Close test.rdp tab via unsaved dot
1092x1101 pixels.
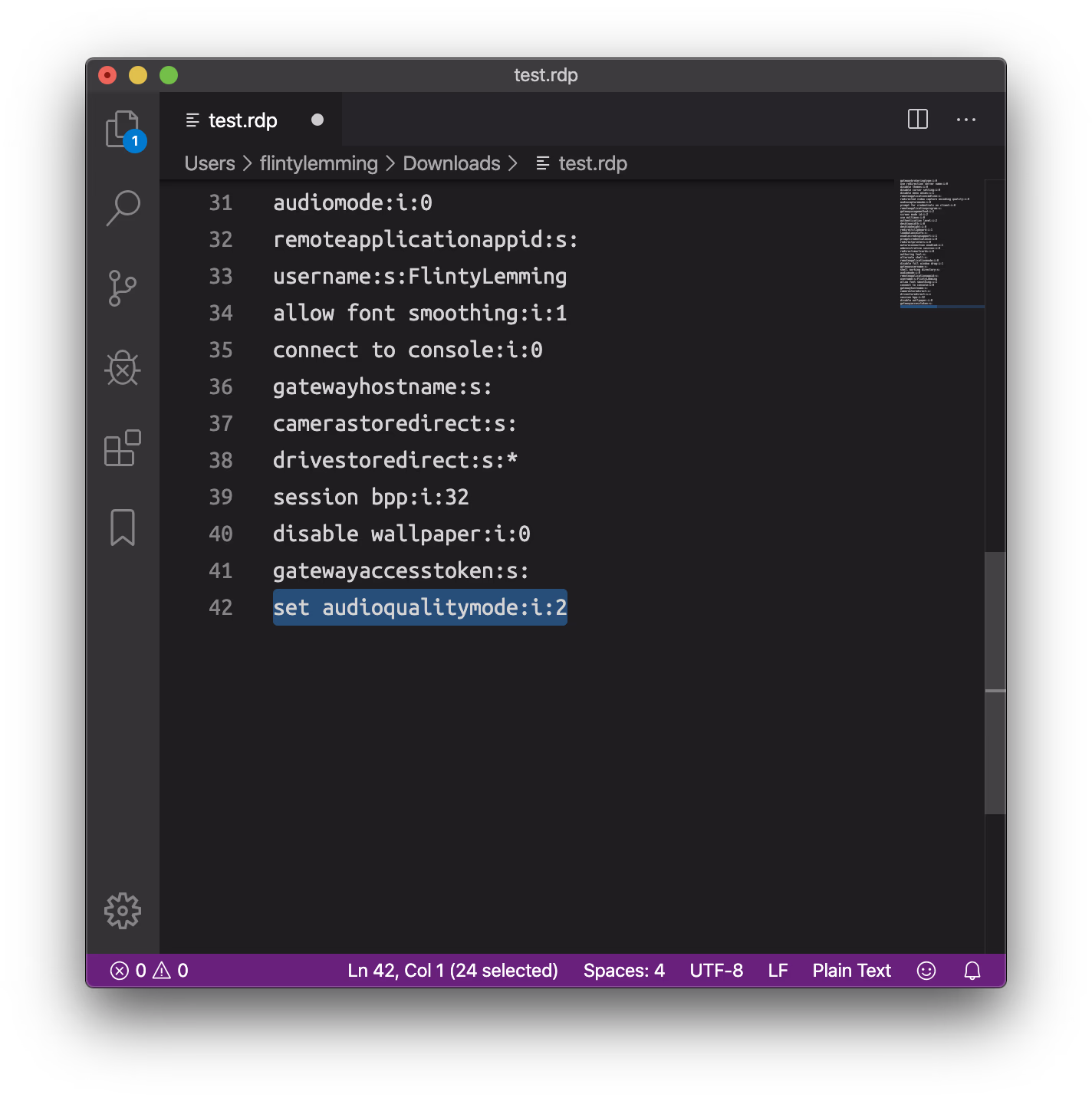317,120
